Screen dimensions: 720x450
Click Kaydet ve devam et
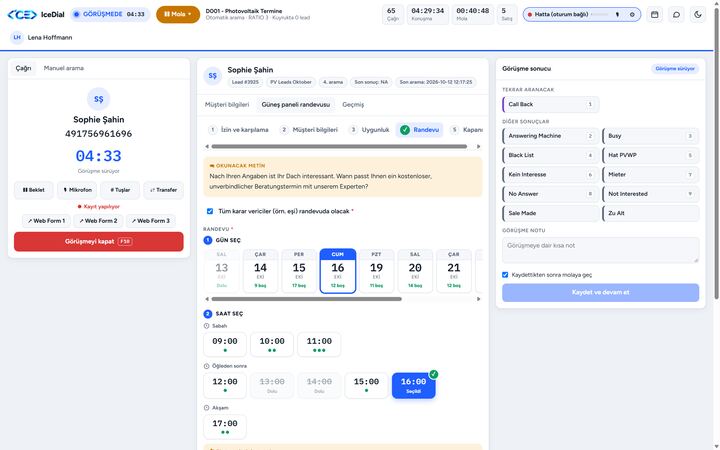point(601,292)
